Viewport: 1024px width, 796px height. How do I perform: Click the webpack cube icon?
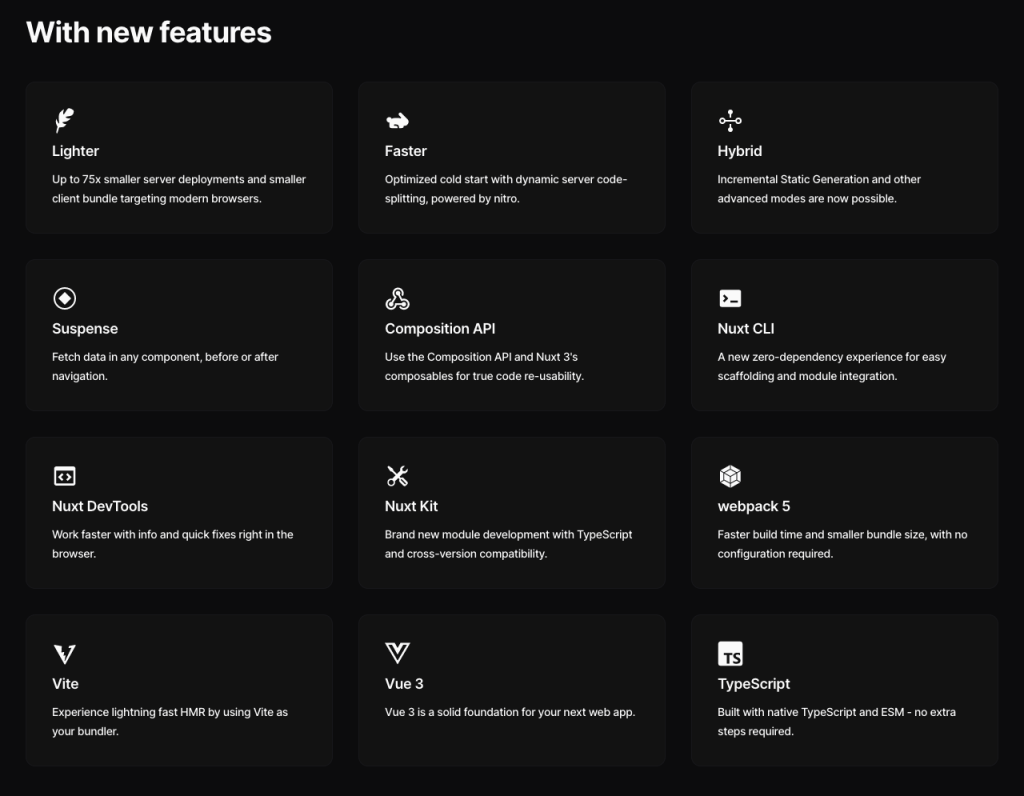730,476
